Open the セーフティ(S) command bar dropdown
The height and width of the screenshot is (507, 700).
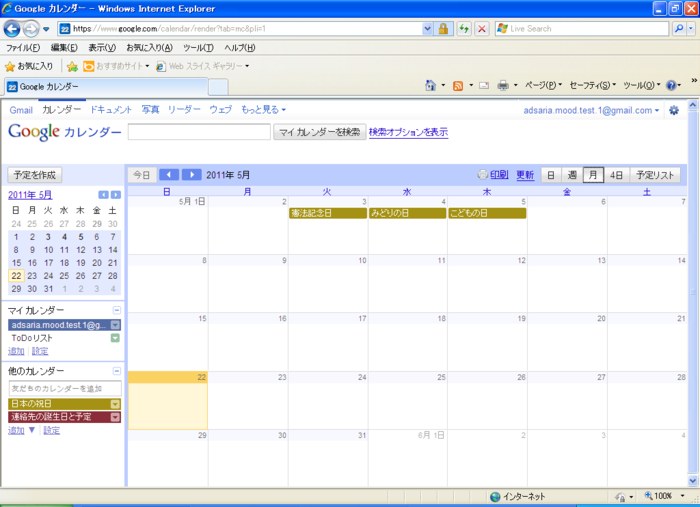point(592,85)
